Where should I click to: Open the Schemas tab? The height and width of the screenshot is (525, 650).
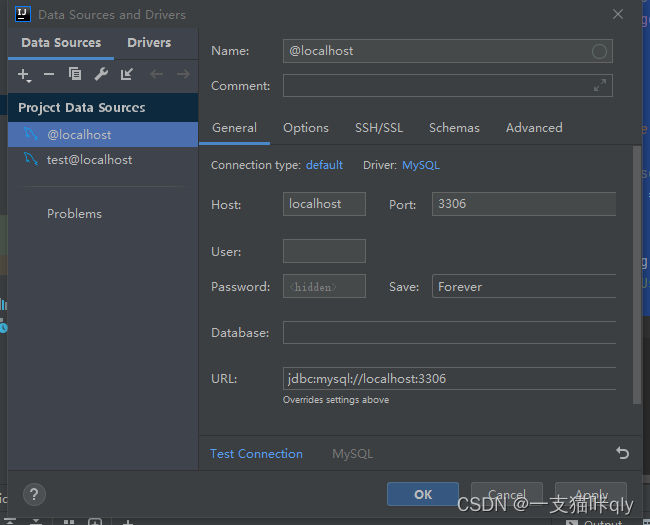click(x=454, y=128)
